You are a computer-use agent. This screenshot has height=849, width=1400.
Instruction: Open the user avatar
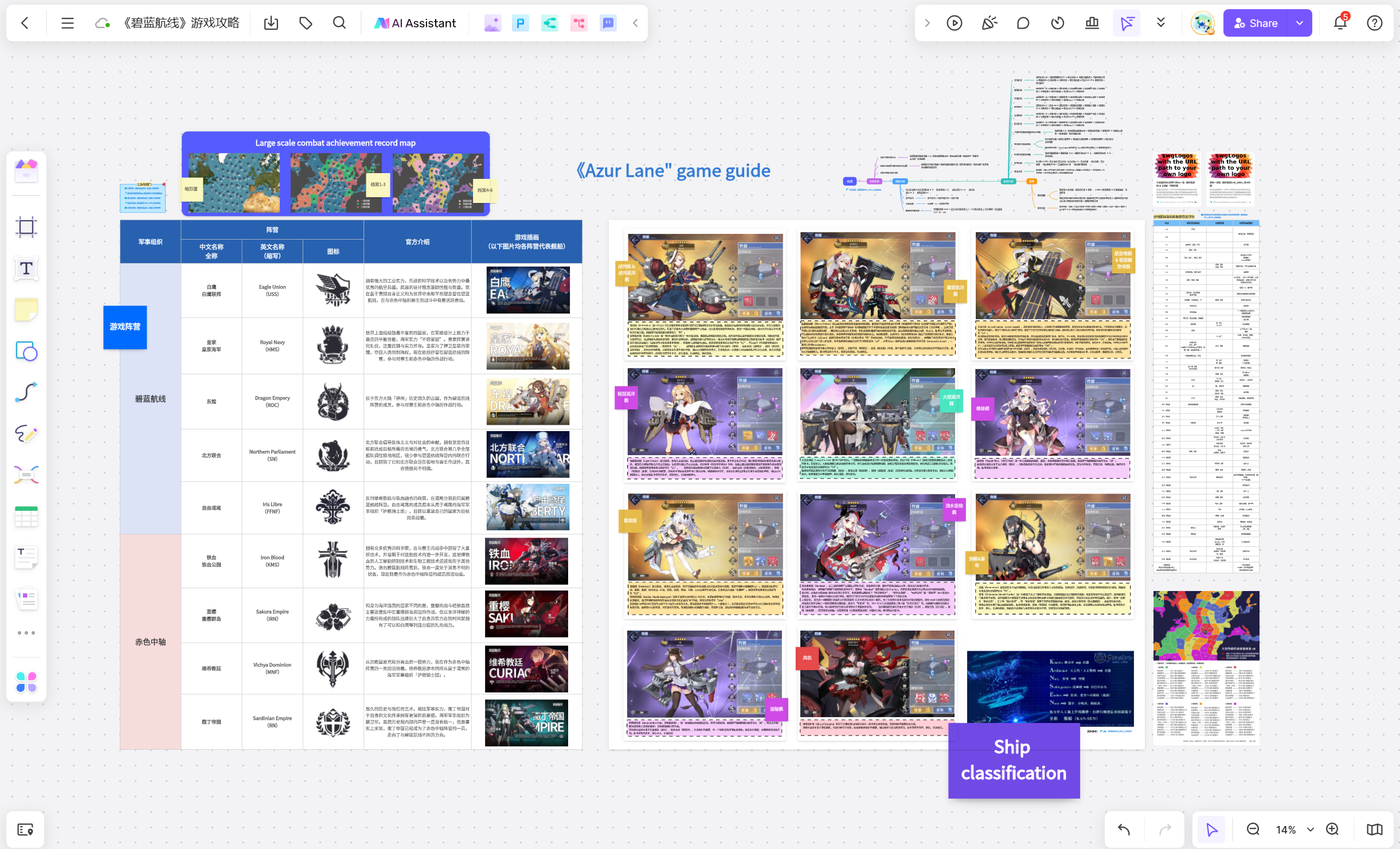[1202, 23]
